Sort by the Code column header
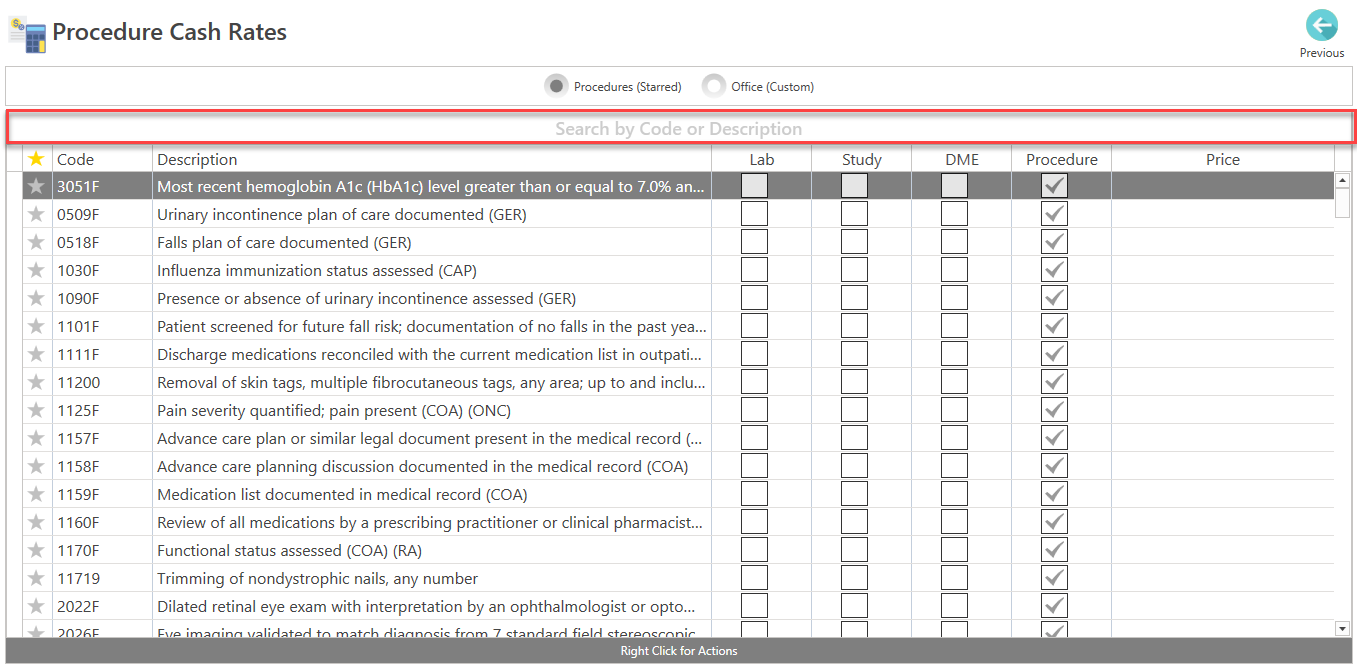Viewport: 1357px width, 666px height. (102, 159)
